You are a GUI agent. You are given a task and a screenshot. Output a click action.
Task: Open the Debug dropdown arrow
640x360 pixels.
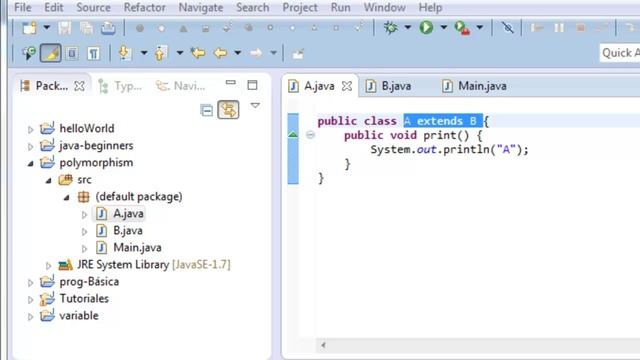[x=407, y=27]
